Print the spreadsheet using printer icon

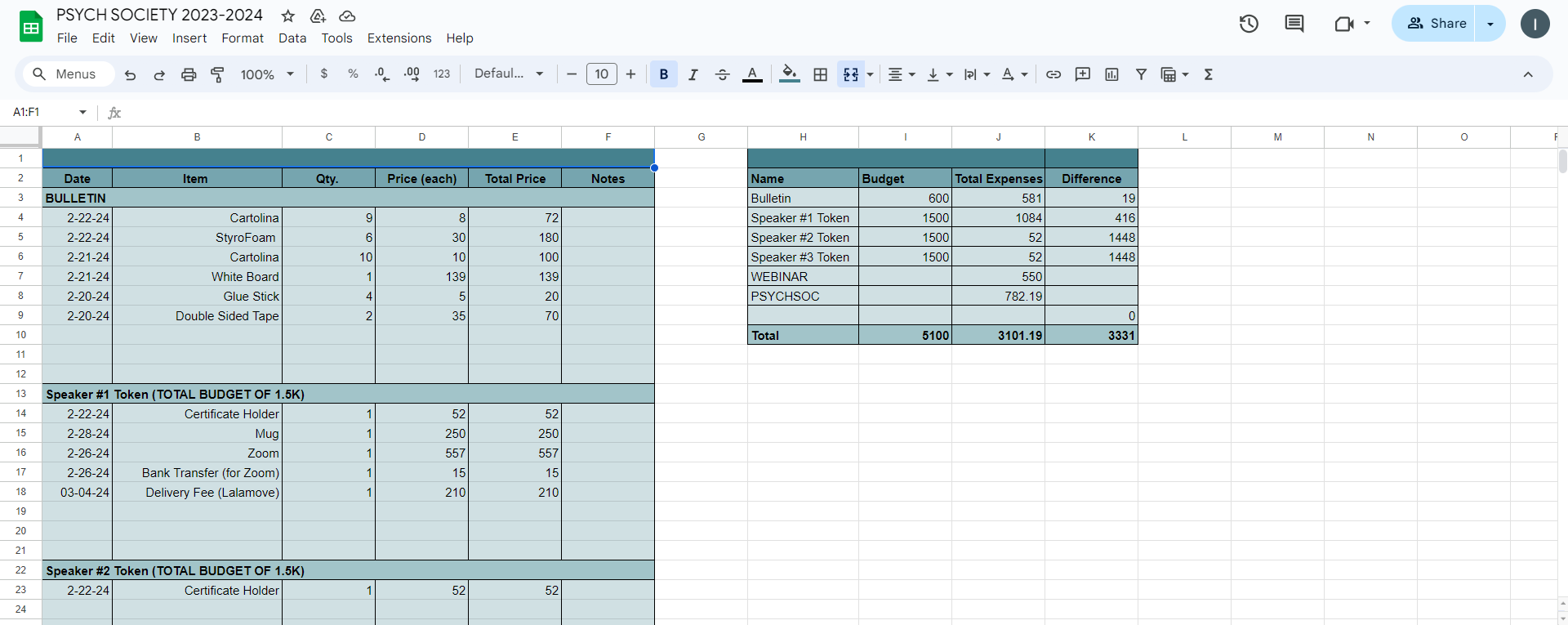click(x=189, y=74)
